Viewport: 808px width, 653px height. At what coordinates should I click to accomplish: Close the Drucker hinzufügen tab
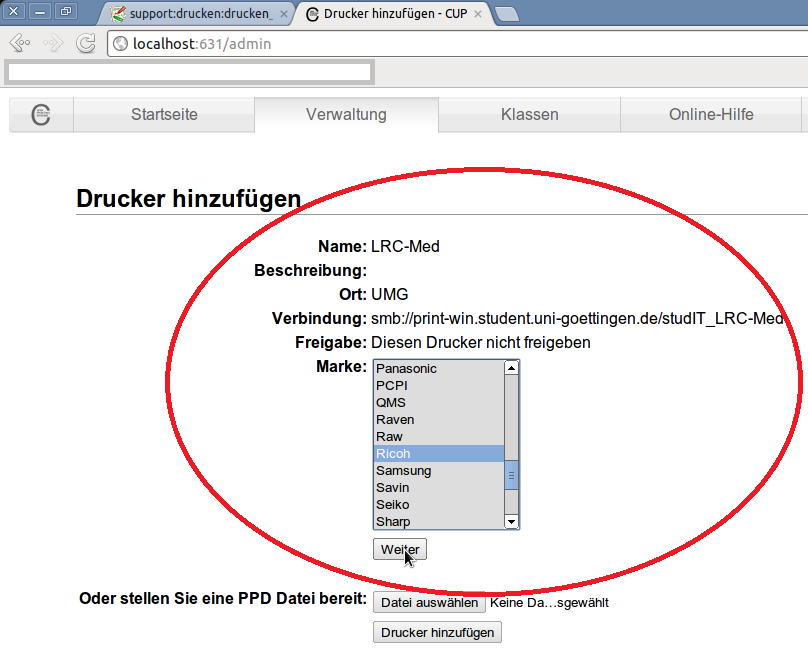point(478,14)
